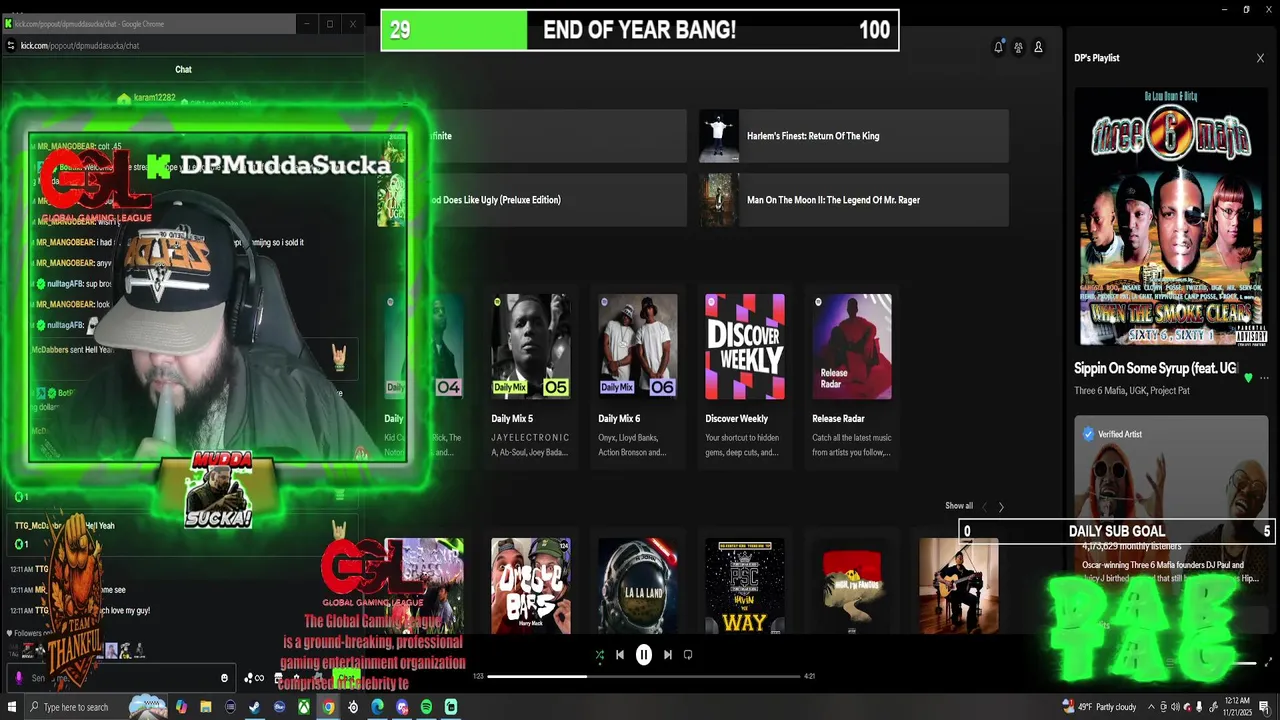Open Man On The Moon II album tile
The image size is (1280, 720).
[x=853, y=200]
